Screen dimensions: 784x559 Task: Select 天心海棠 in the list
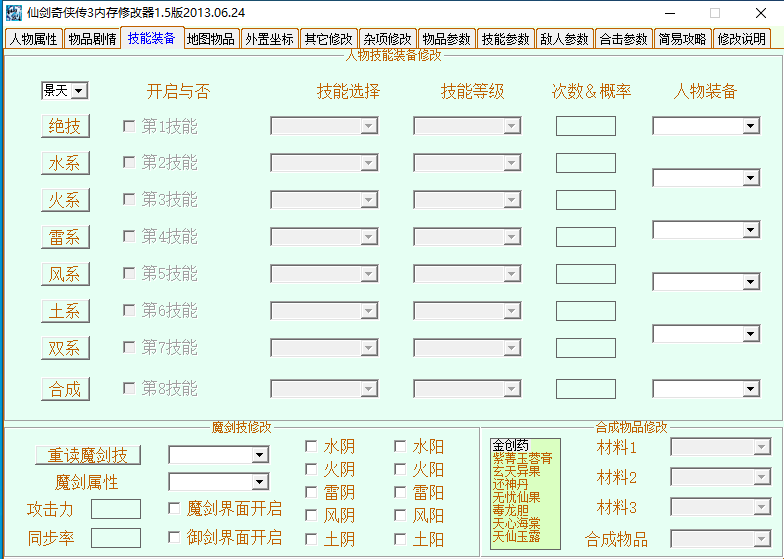tap(516, 524)
